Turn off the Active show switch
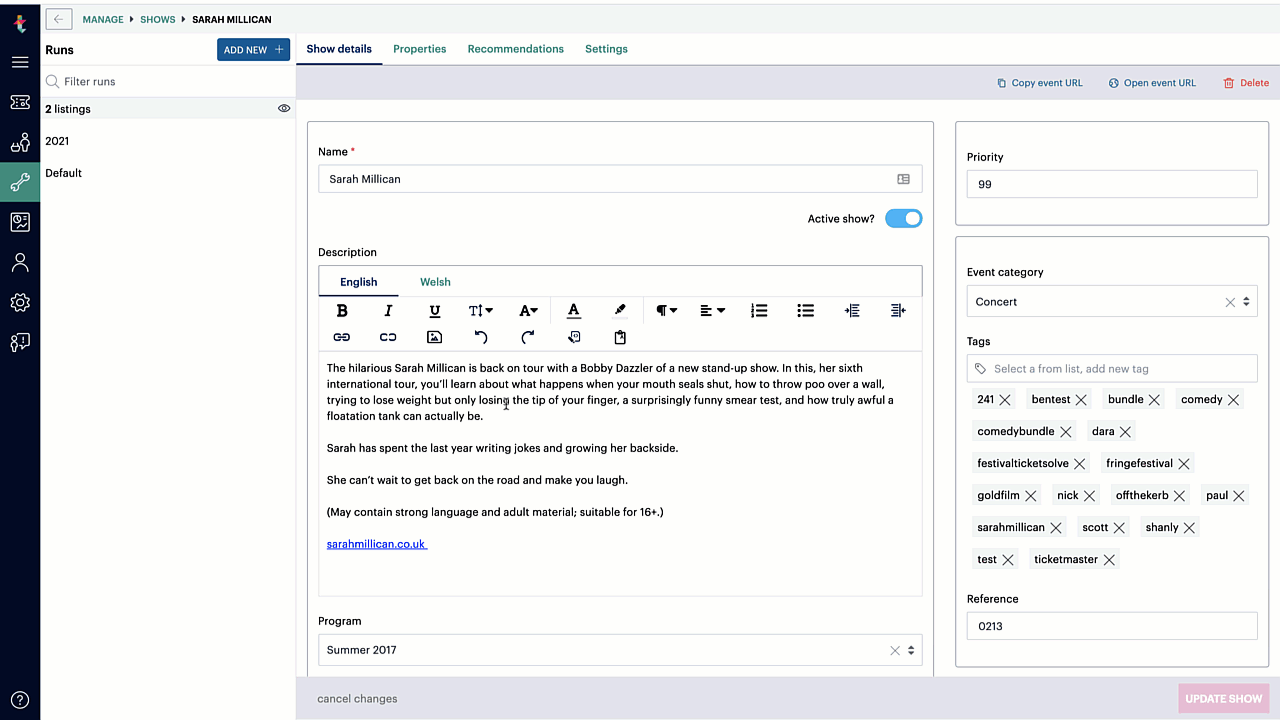 point(903,219)
